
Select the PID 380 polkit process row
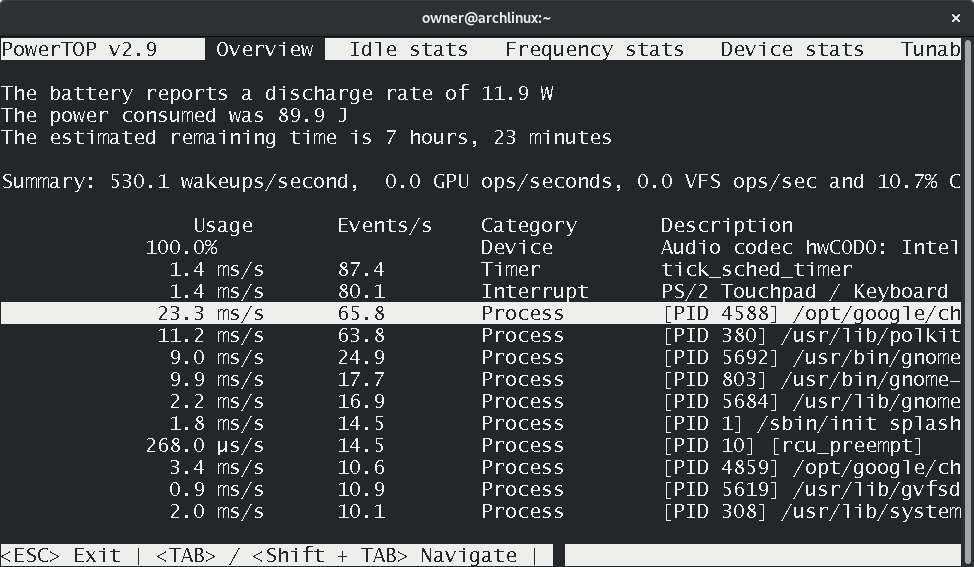click(x=481, y=335)
